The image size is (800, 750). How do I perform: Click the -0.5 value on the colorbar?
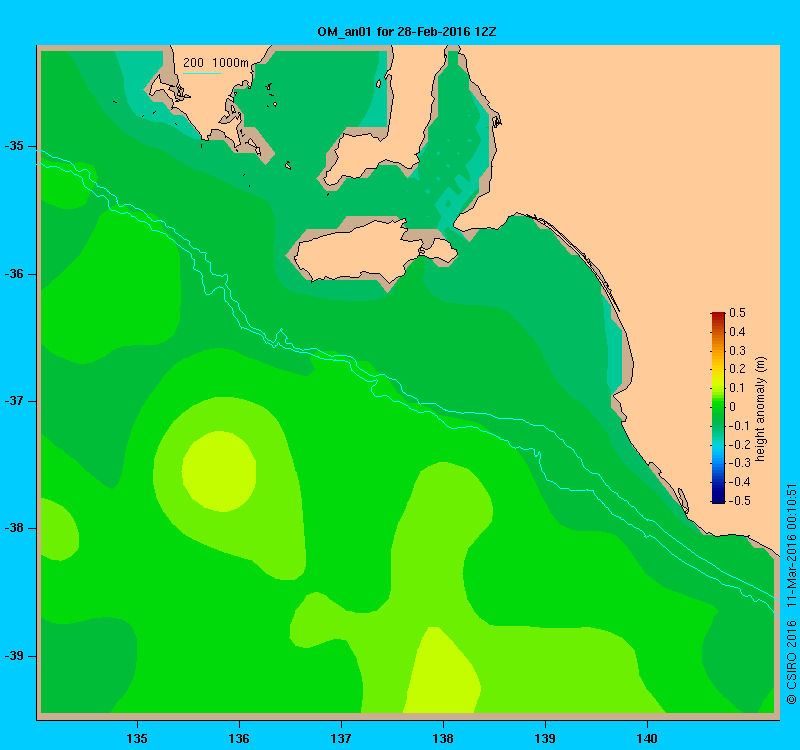(738, 501)
